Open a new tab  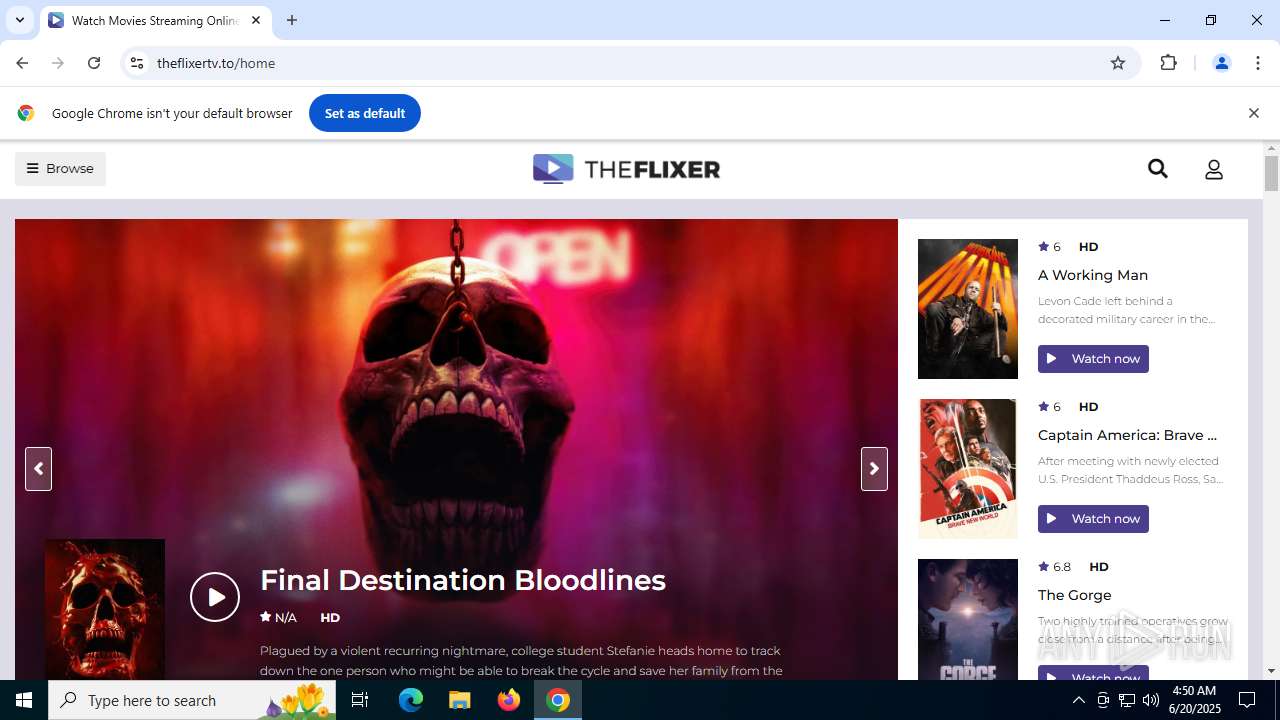pos(292,20)
